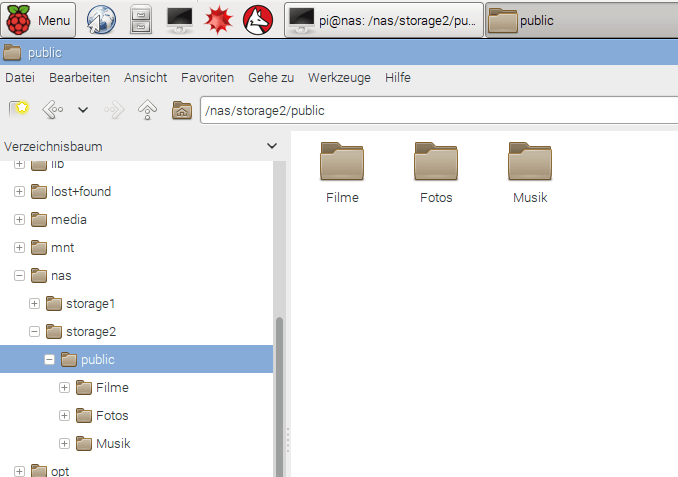Open the Datei menu
678x477 pixels.
coord(19,77)
